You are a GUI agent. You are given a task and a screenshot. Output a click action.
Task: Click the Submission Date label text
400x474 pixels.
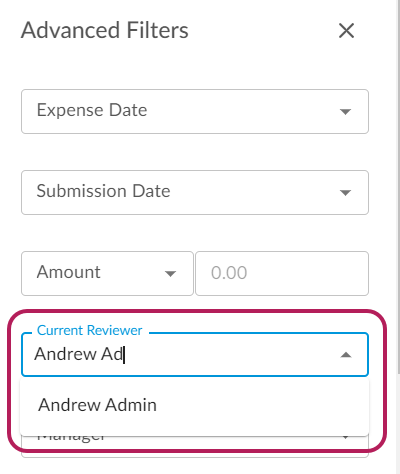coord(103,191)
